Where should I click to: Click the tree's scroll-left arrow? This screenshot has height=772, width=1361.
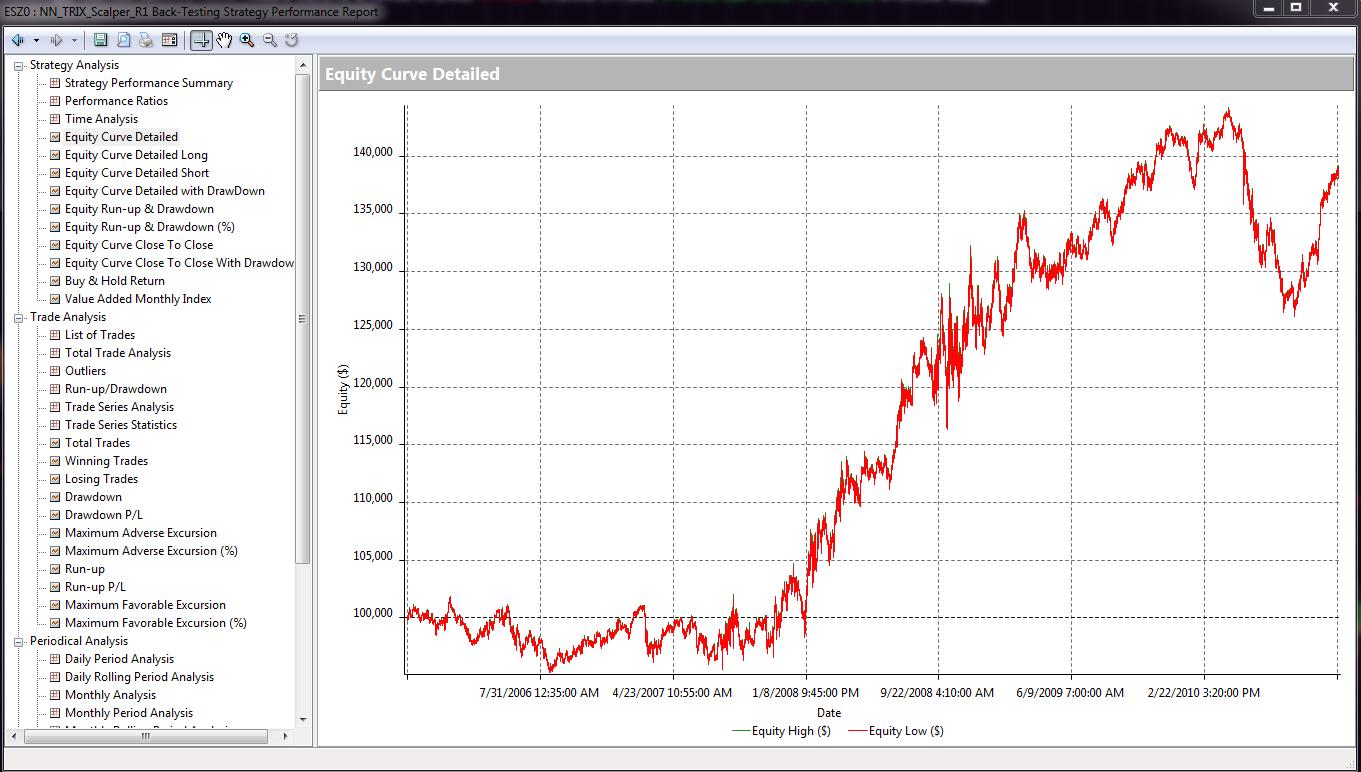(15, 736)
